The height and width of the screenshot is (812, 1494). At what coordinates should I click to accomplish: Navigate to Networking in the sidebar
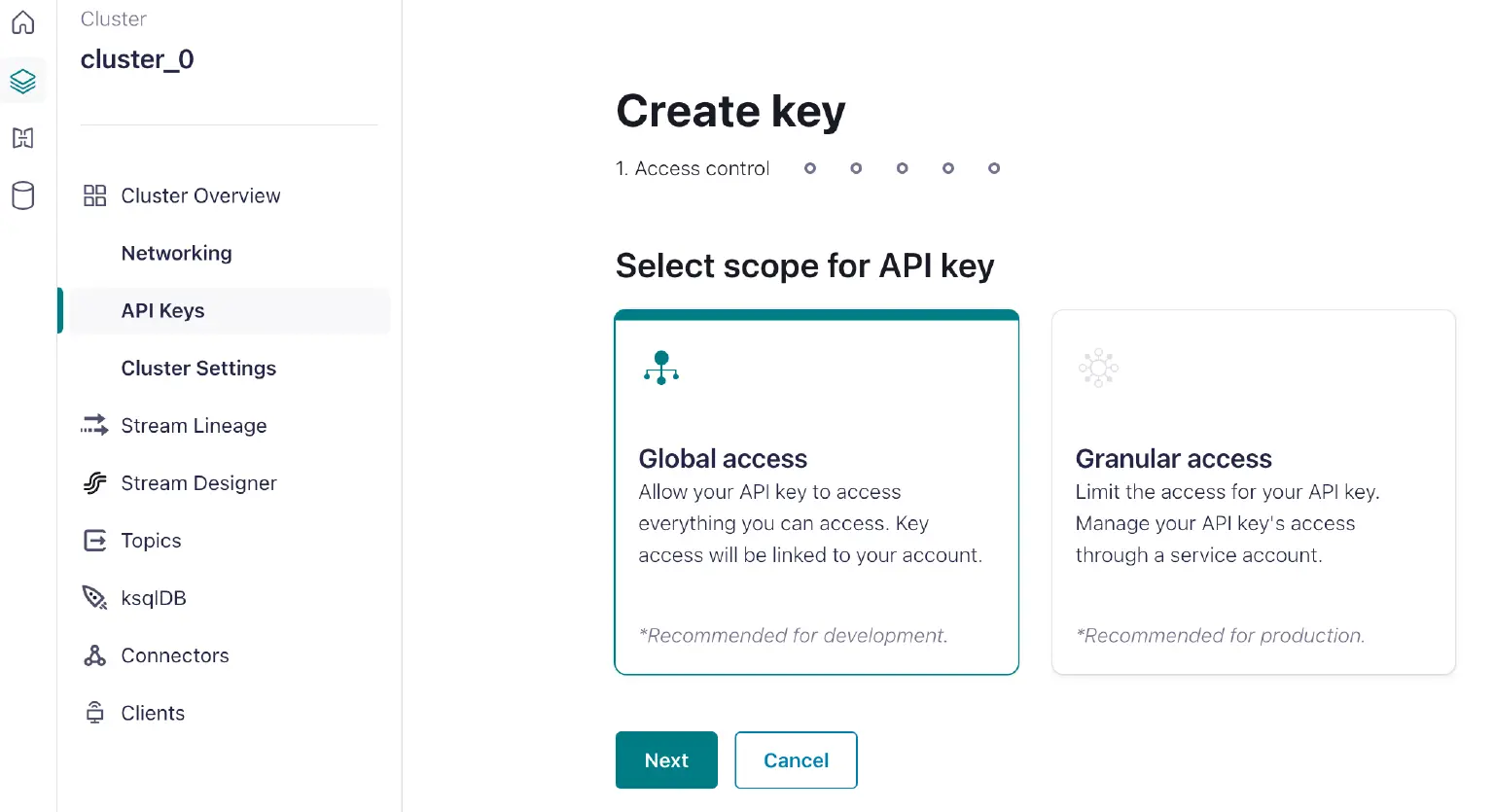click(176, 253)
